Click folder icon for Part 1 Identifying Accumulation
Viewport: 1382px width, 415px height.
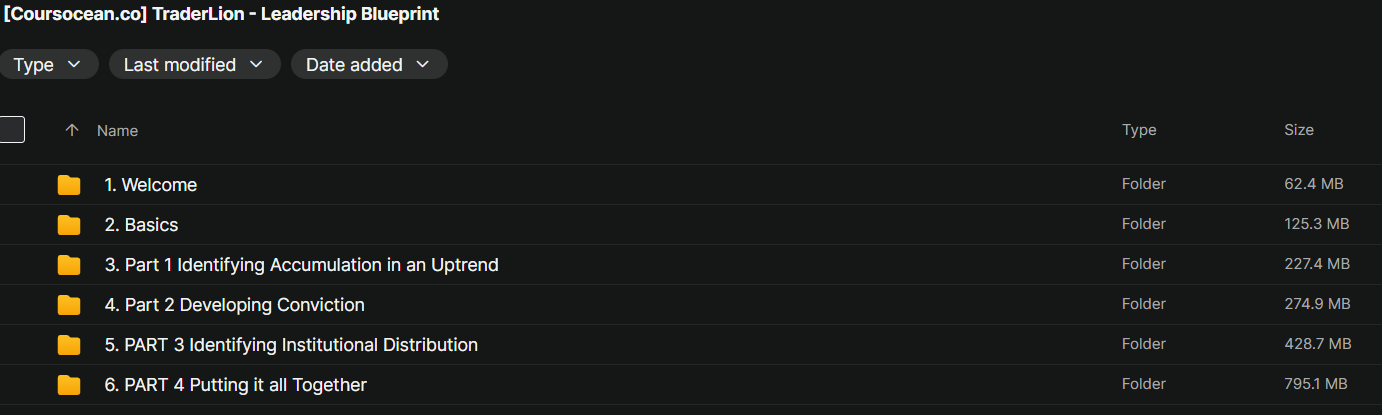(x=69, y=265)
